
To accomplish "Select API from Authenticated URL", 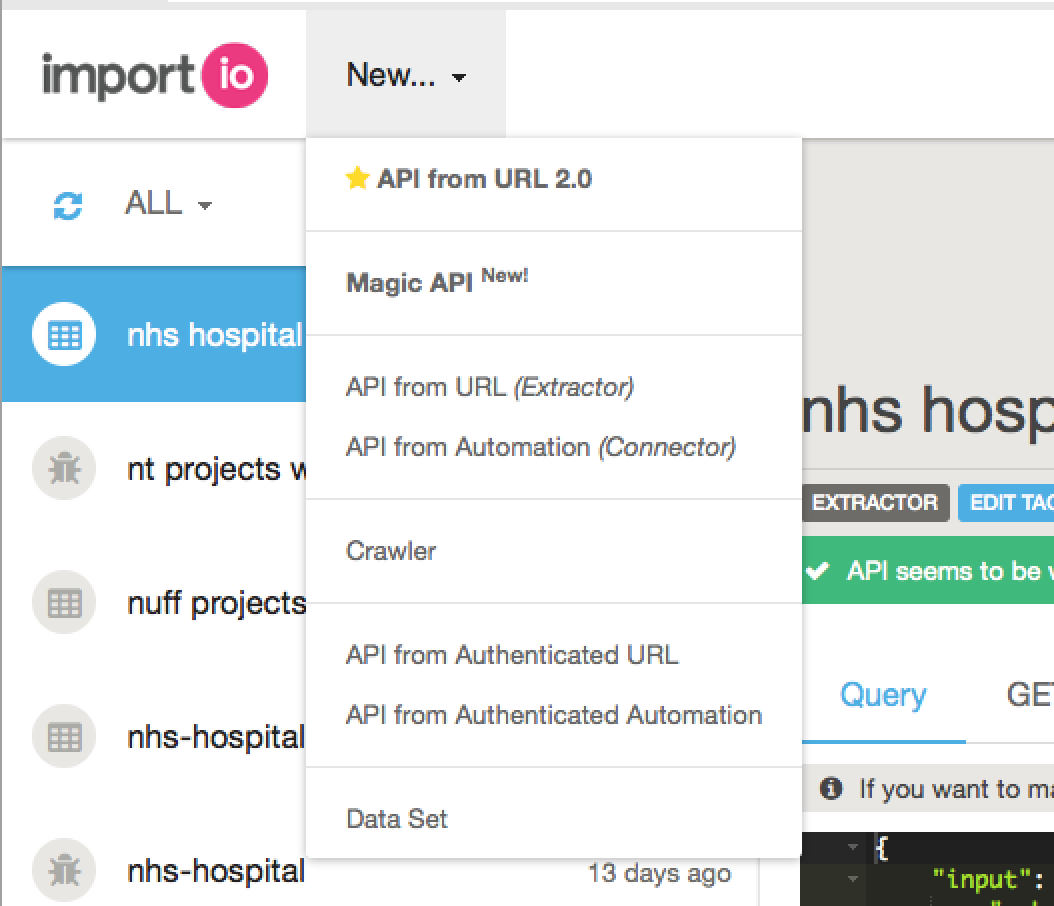I will 554,655.
